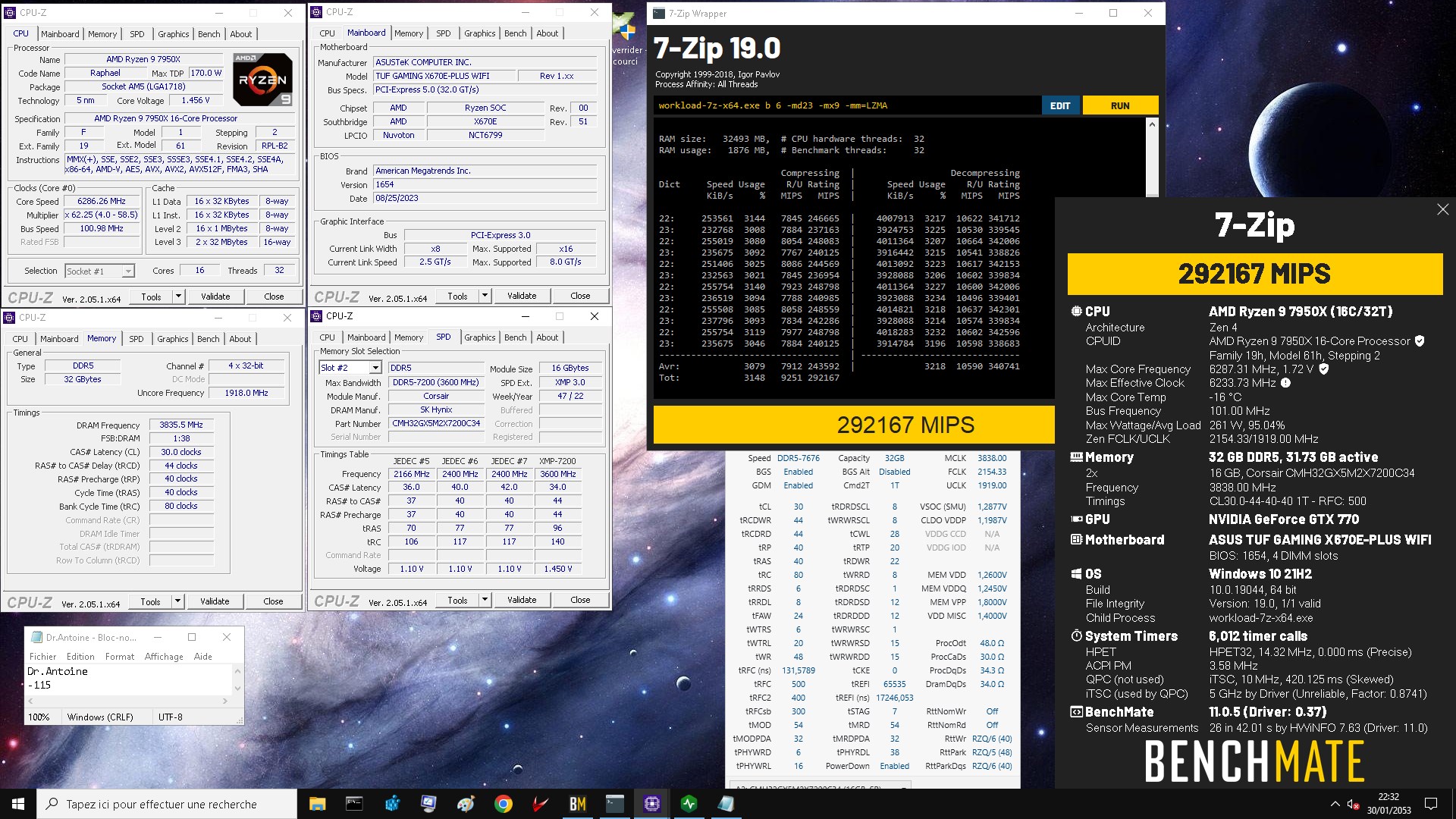
Task: Click Notepad horizontal scrollbar right arrow
Action: [x=224, y=701]
